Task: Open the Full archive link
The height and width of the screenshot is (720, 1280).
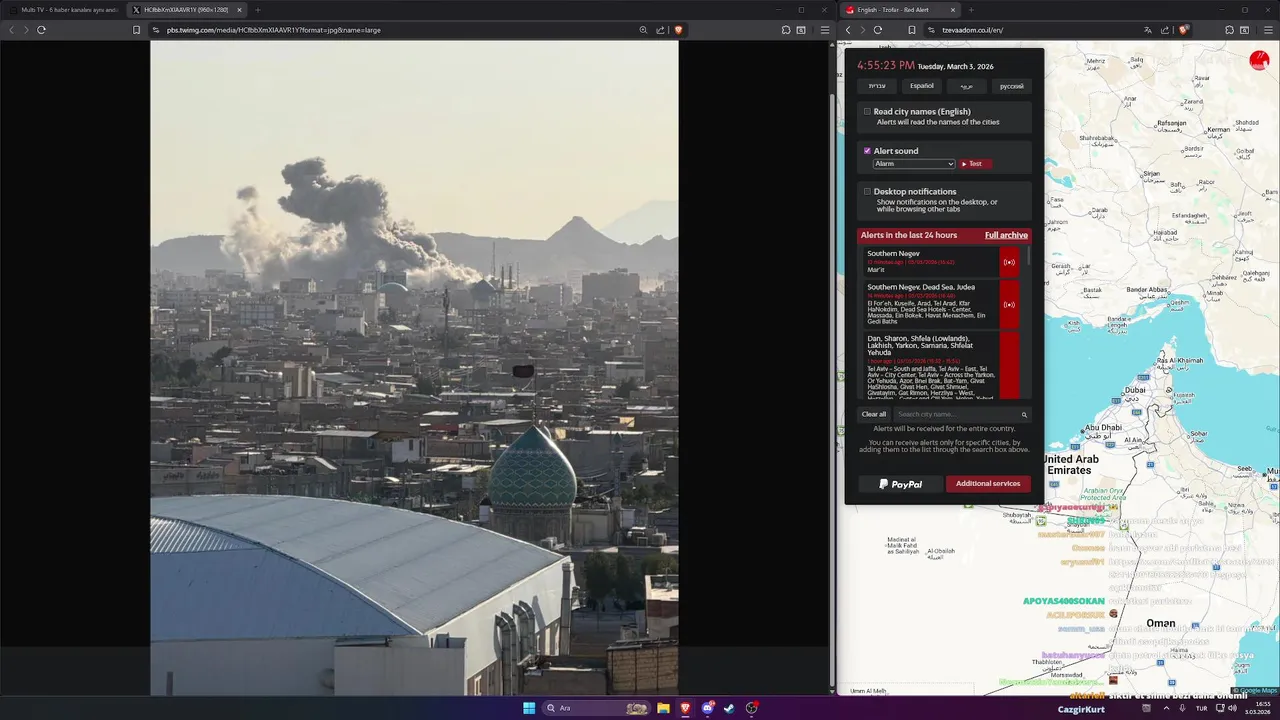Action: (1006, 235)
